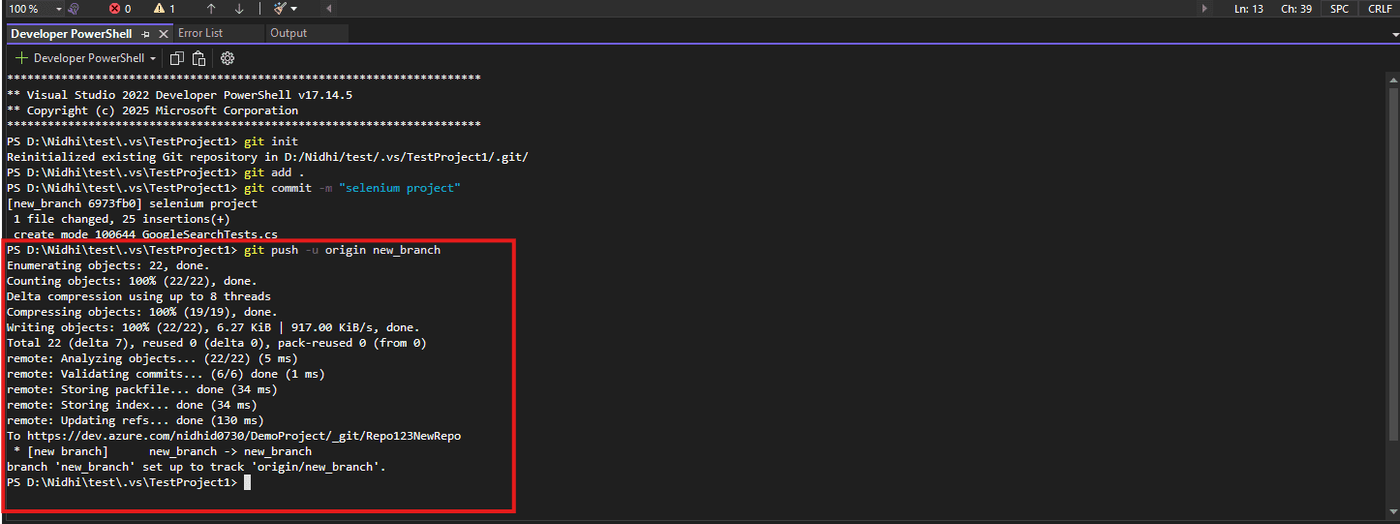Switch to the Output tab

pyautogui.click(x=289, y=33)
